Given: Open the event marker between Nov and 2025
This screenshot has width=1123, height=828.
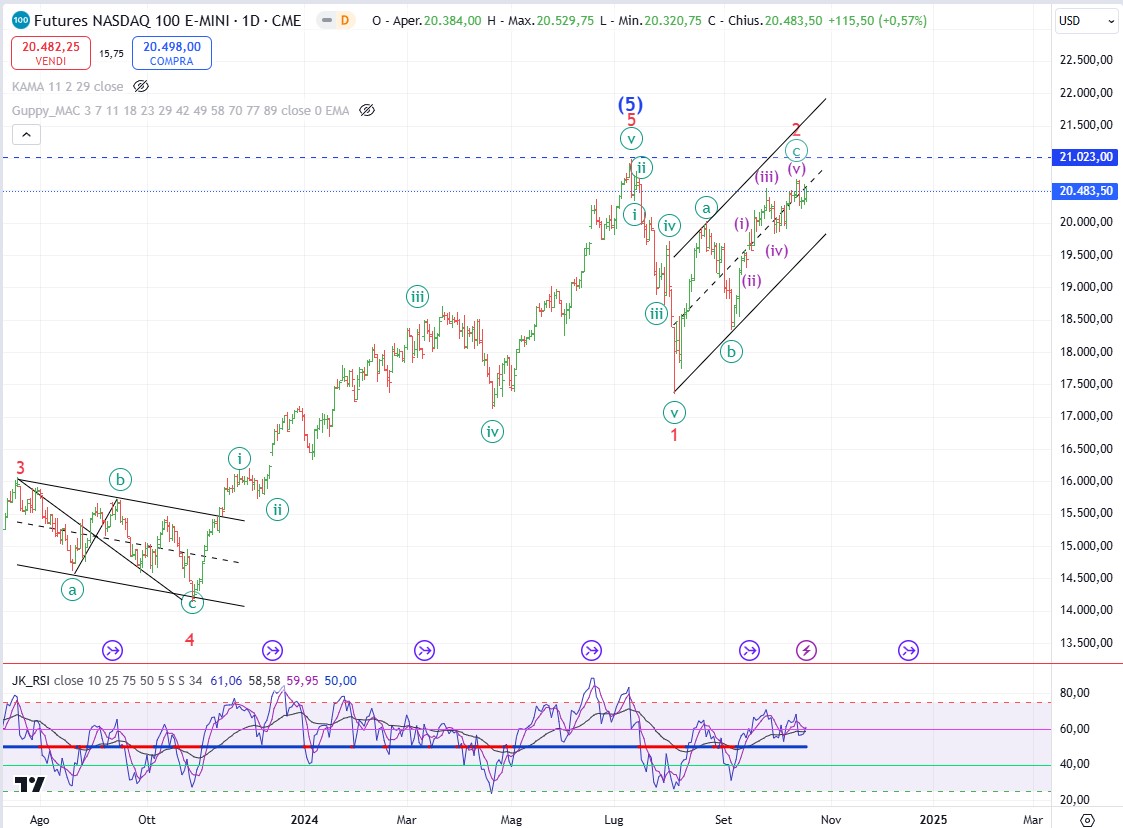Looking at the screenshot, I should point(908,650).
